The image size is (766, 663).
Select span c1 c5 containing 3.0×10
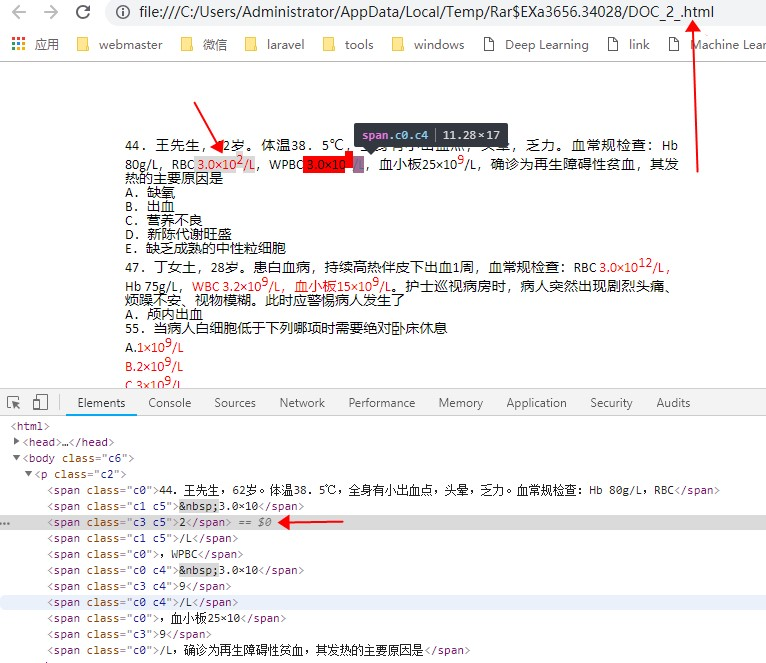176,506
